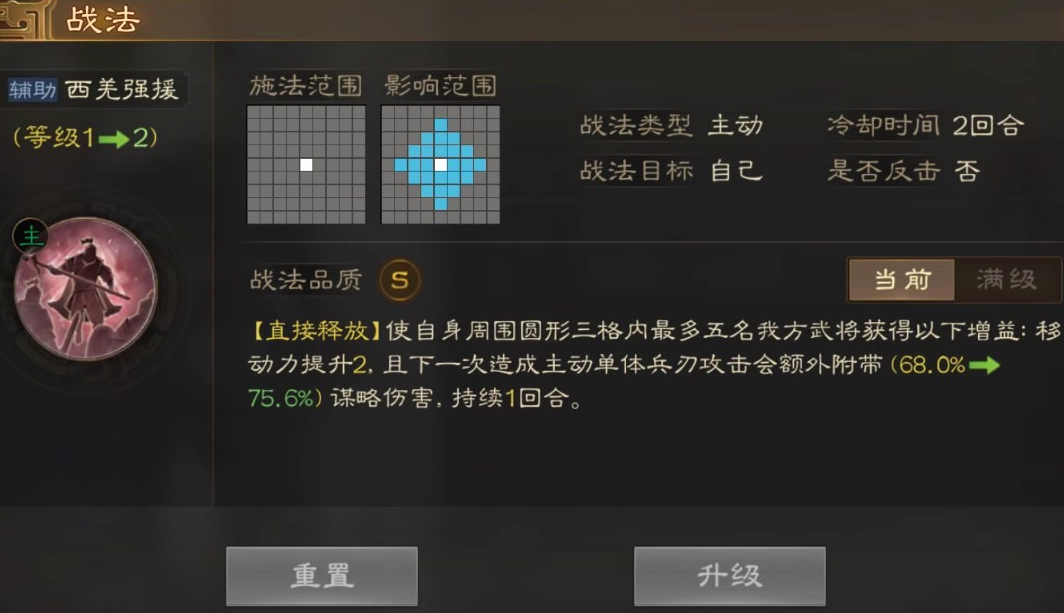
Task: Click the green arrow after 68.0%
Action: [985, 365]
